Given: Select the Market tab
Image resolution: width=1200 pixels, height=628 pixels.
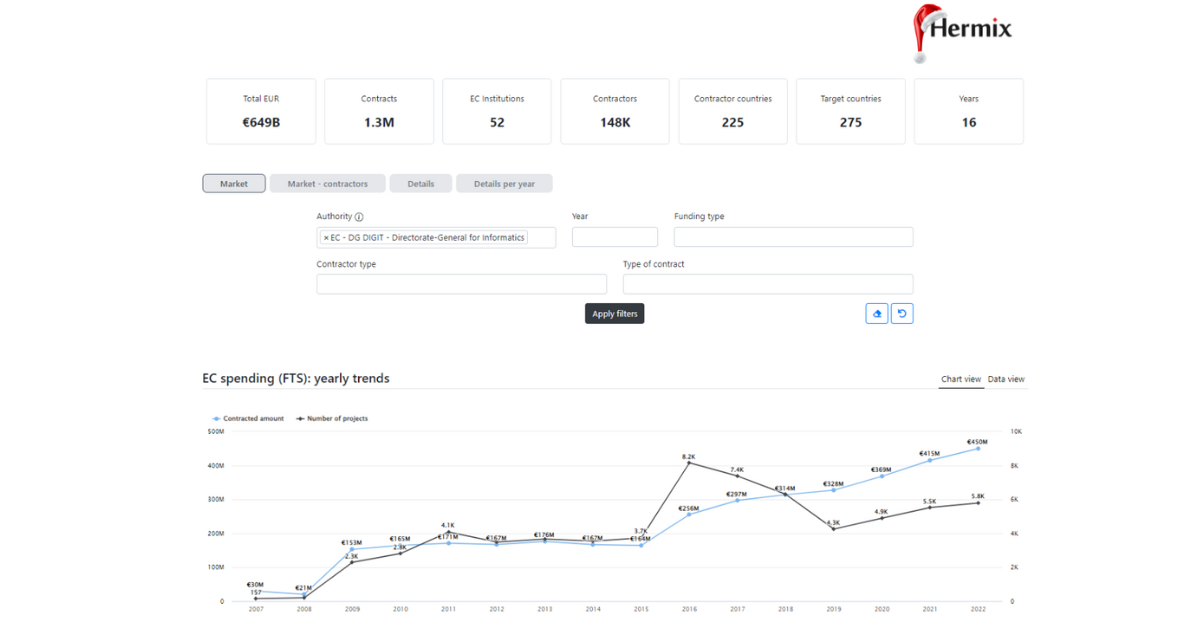Looking at the screenshot, I should tap(234, 184).
